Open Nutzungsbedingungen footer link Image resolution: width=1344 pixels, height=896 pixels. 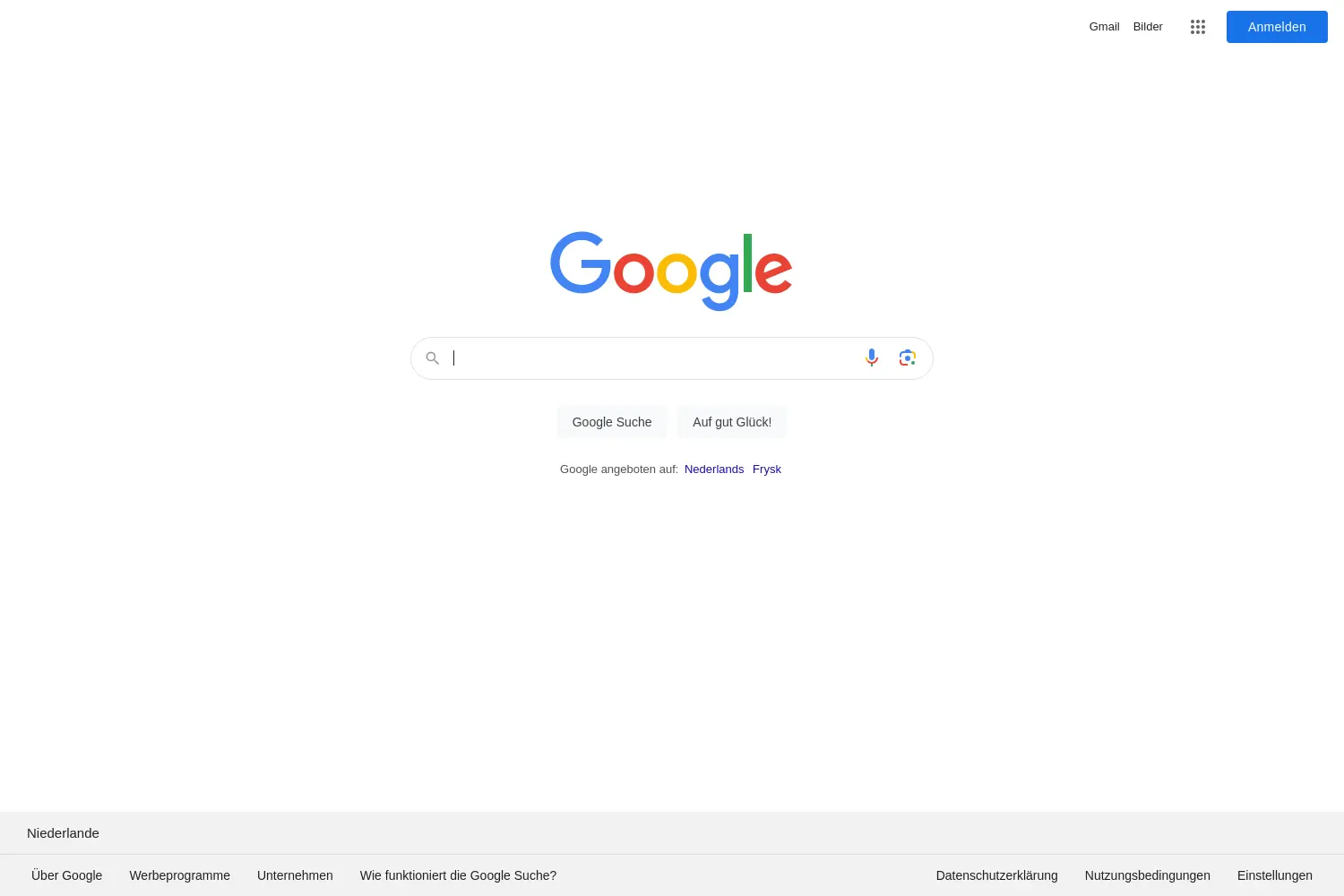click(x=1148, y=875)
